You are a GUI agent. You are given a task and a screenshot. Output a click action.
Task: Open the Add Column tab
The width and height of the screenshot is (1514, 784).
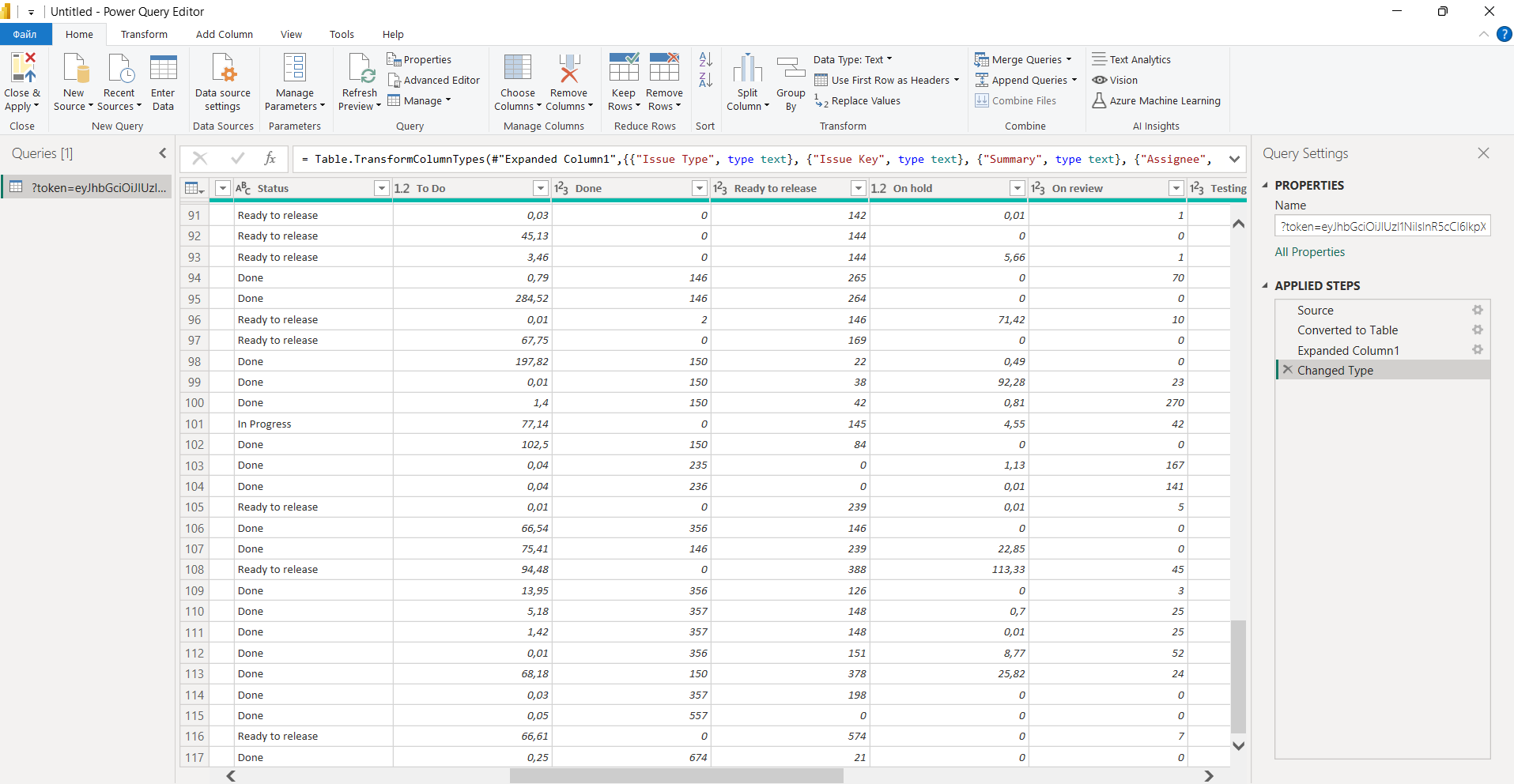point(225,35)
